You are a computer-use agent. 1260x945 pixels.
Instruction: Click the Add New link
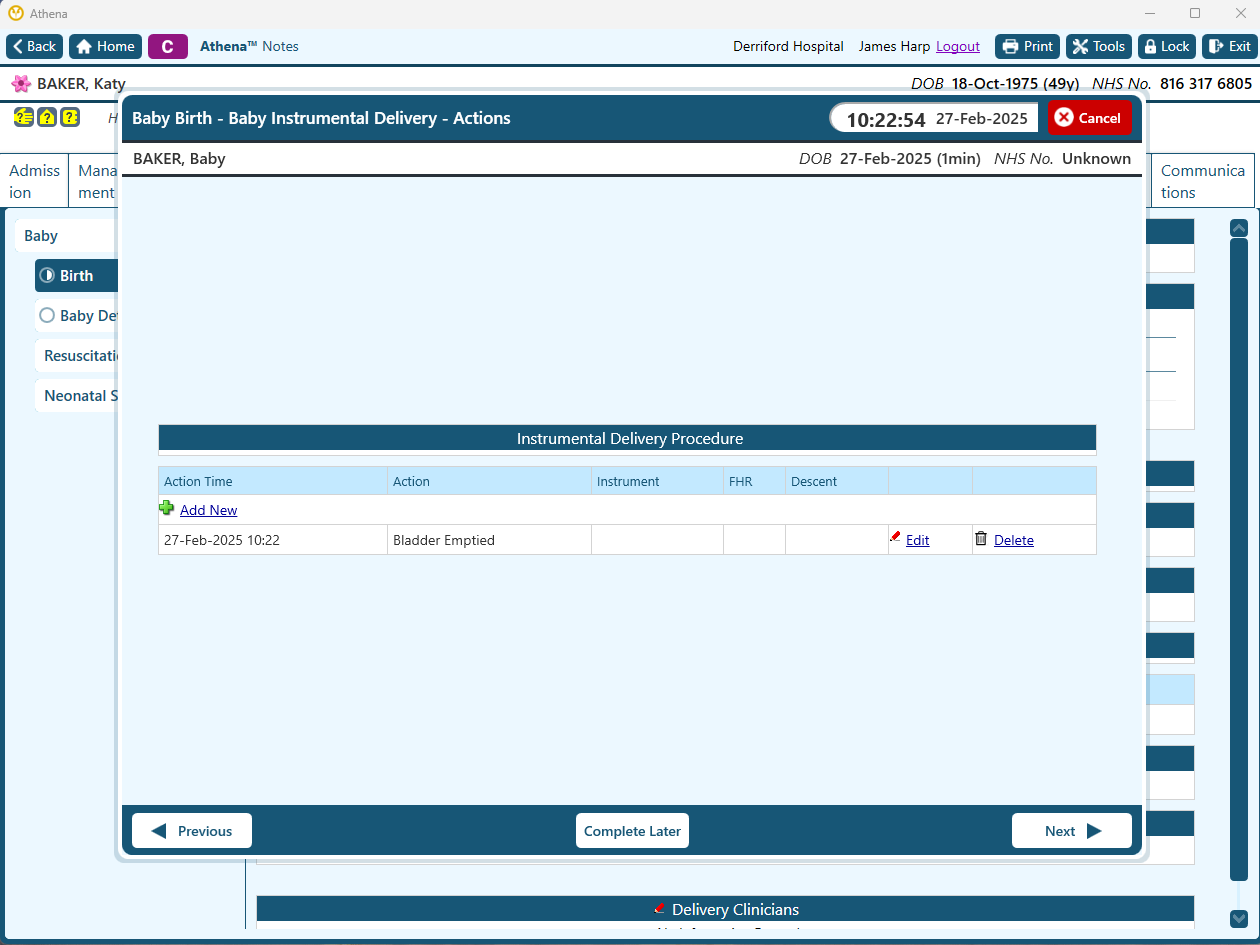pos(208,510)
